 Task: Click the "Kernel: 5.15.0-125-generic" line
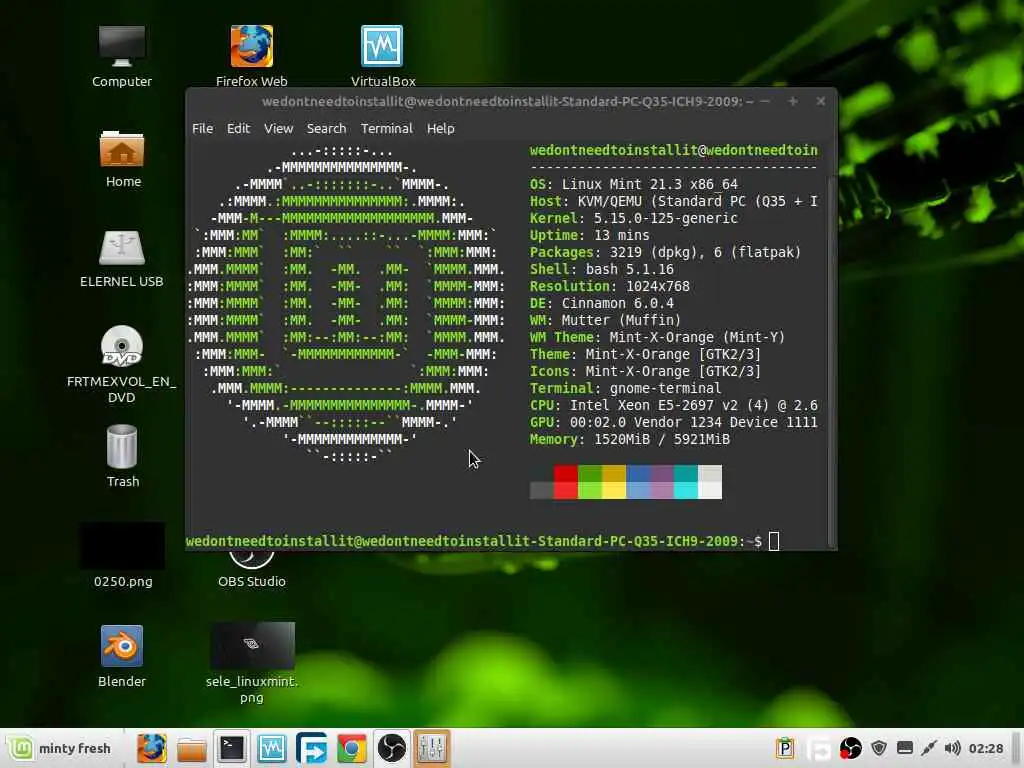pyautogui.click(x=633, y=219)
